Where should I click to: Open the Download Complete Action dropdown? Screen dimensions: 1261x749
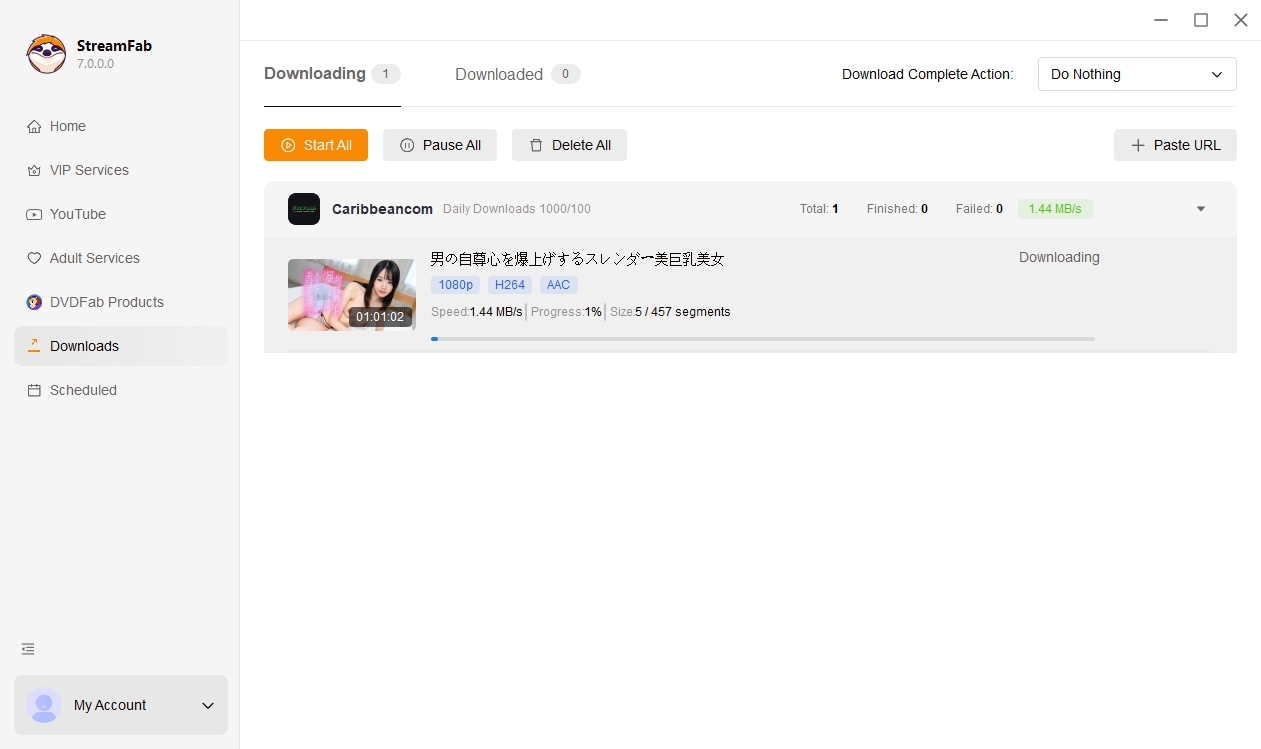point(1137,74)
